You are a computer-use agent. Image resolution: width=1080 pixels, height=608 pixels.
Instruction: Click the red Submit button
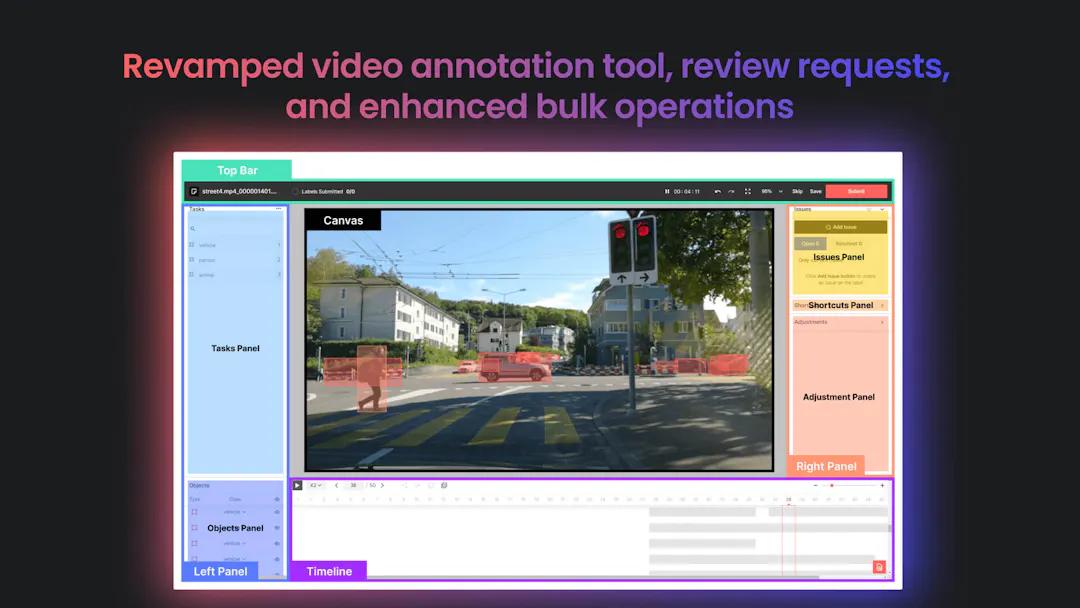point(857,190)
